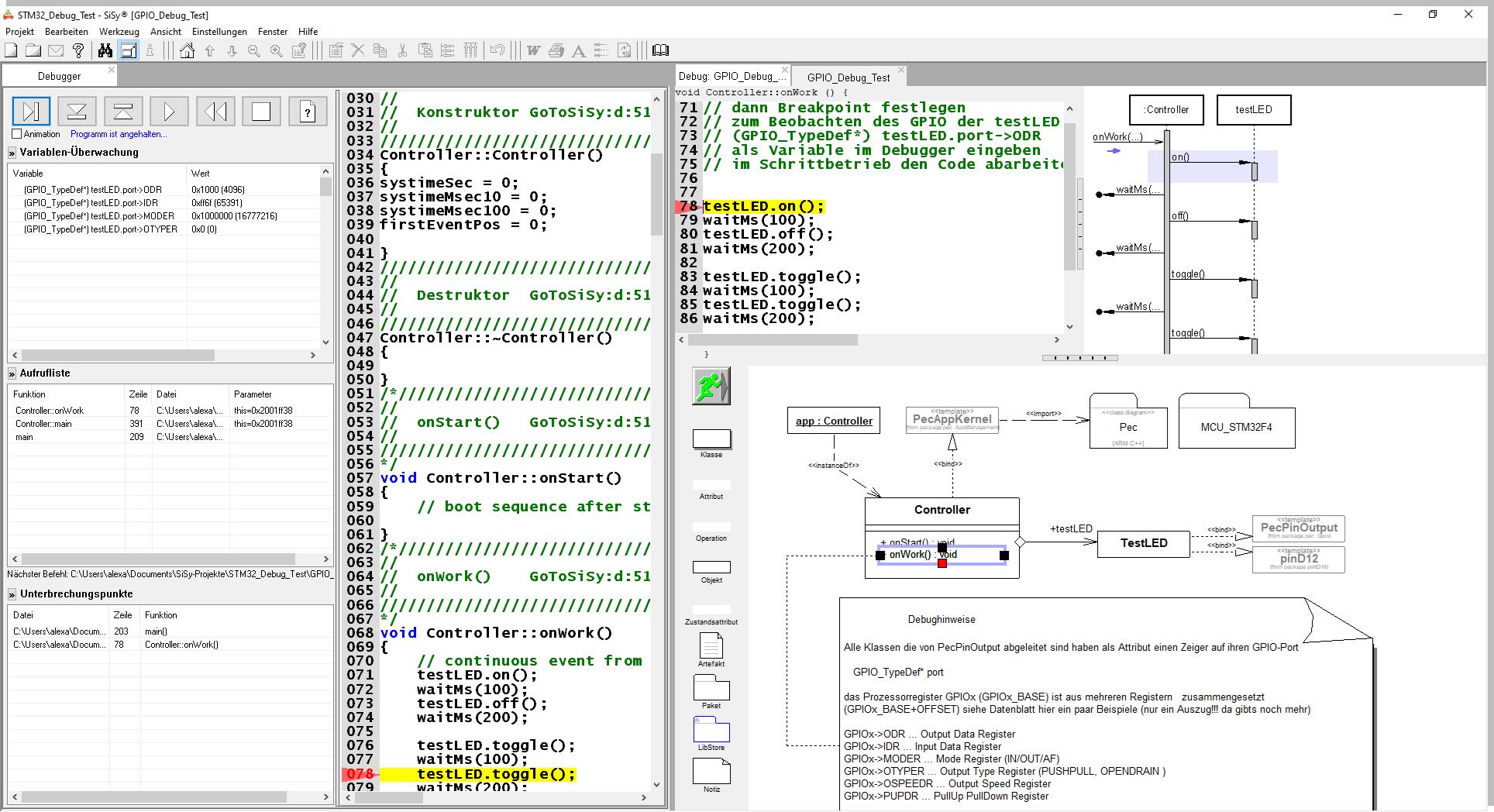The width and height of the screenshot is (1494, 812).
Task: Collapse the Variablen-Überwachung section
Action: (x=12, y=153)
